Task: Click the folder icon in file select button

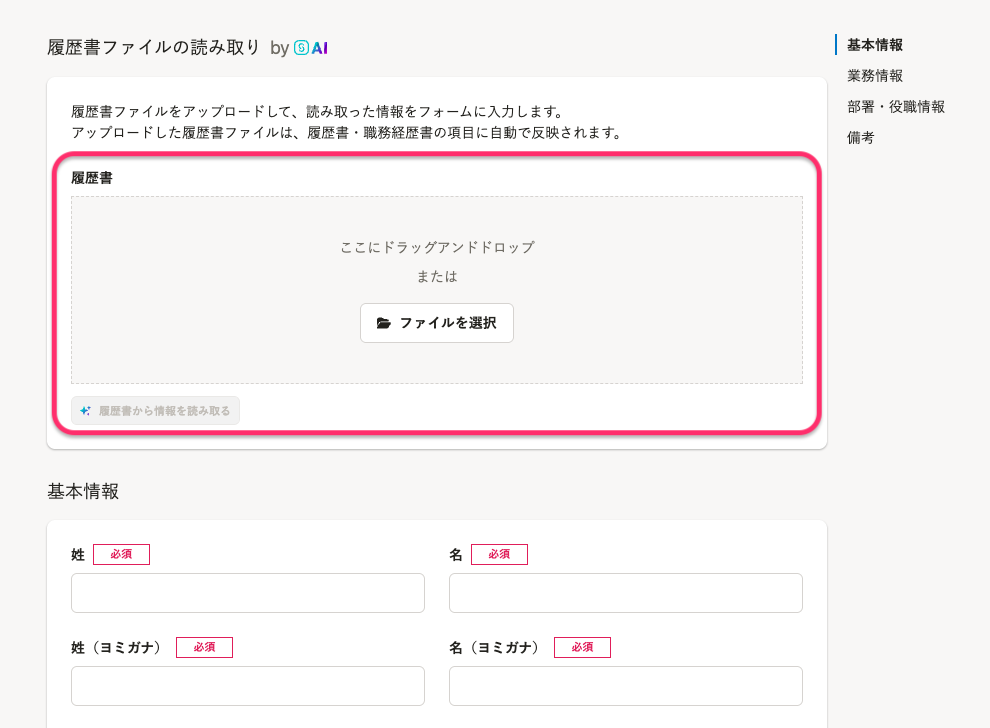Action: tap(383, 323)
